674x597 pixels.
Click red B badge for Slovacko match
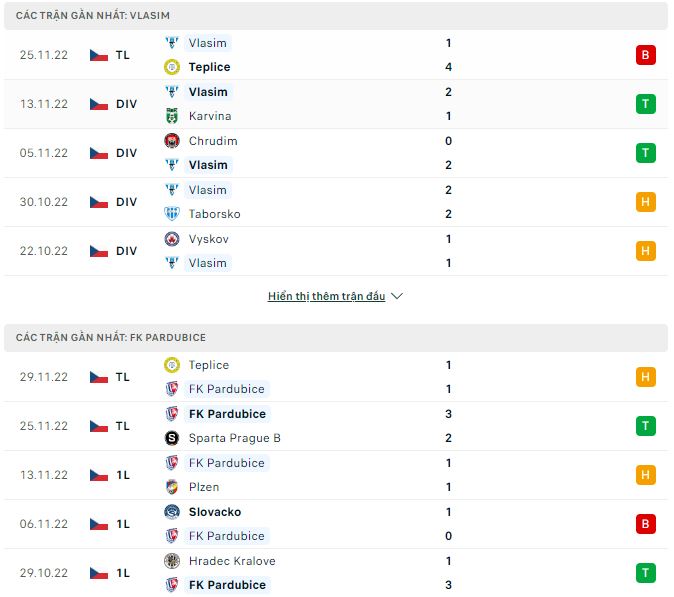[x=645, y=524]
